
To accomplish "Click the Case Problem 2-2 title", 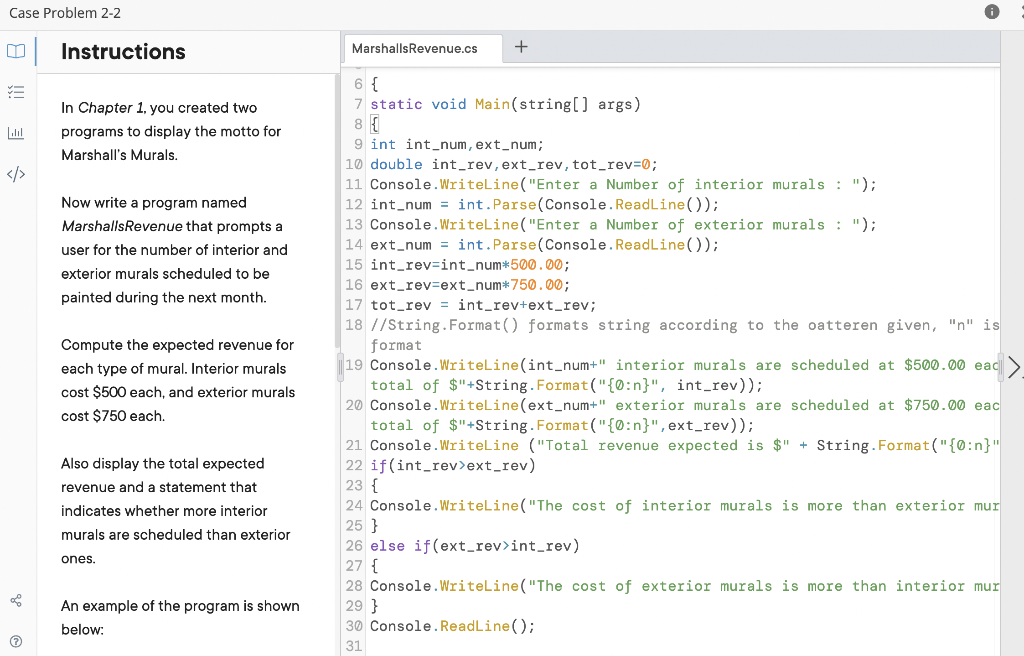I will tap(67, 13).
